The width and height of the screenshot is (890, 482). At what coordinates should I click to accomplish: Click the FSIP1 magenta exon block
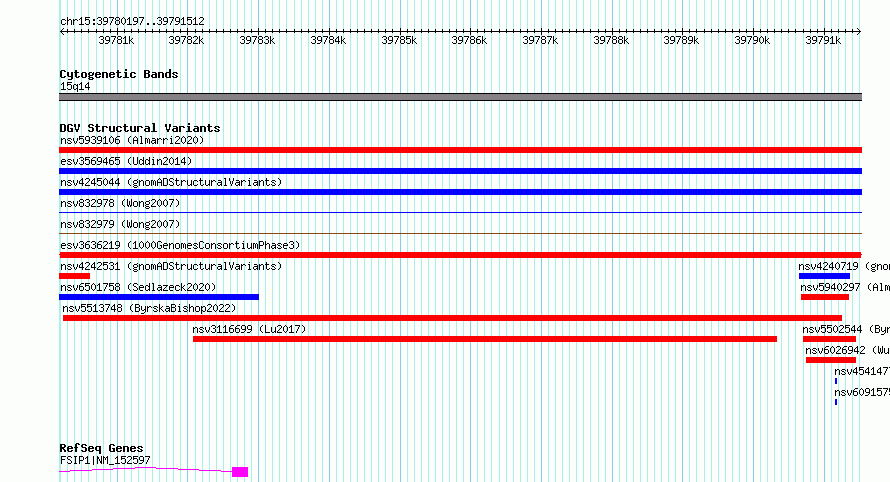pyautogui.click(x=240, y=472)
